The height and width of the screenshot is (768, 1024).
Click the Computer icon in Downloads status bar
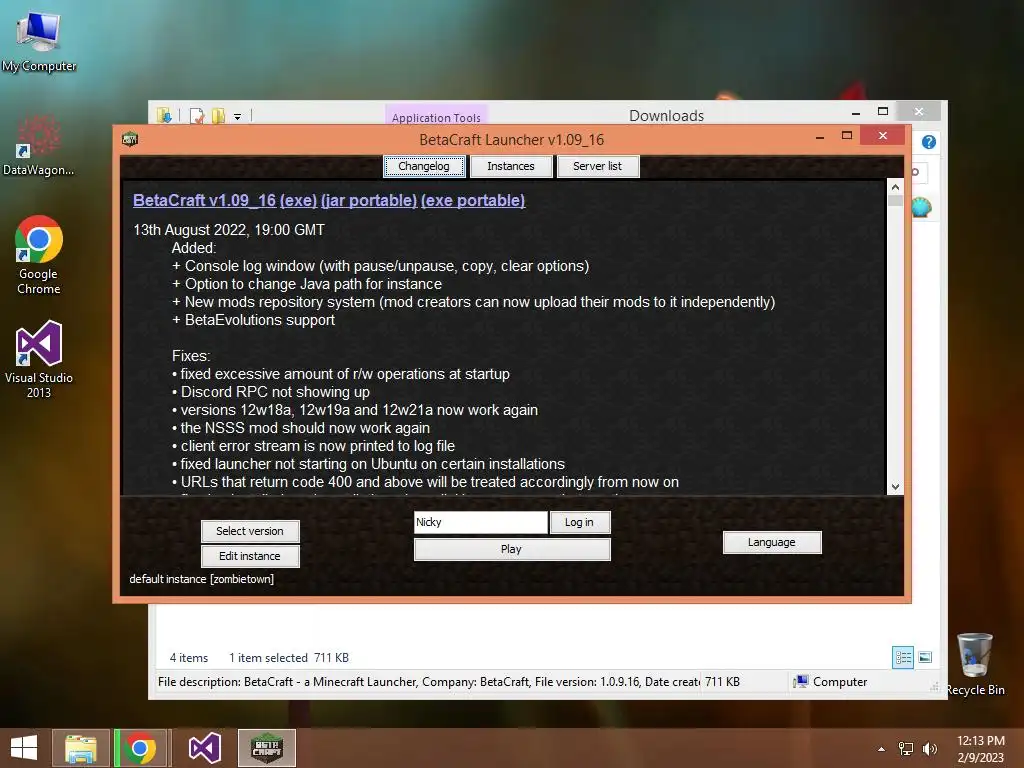801,682
